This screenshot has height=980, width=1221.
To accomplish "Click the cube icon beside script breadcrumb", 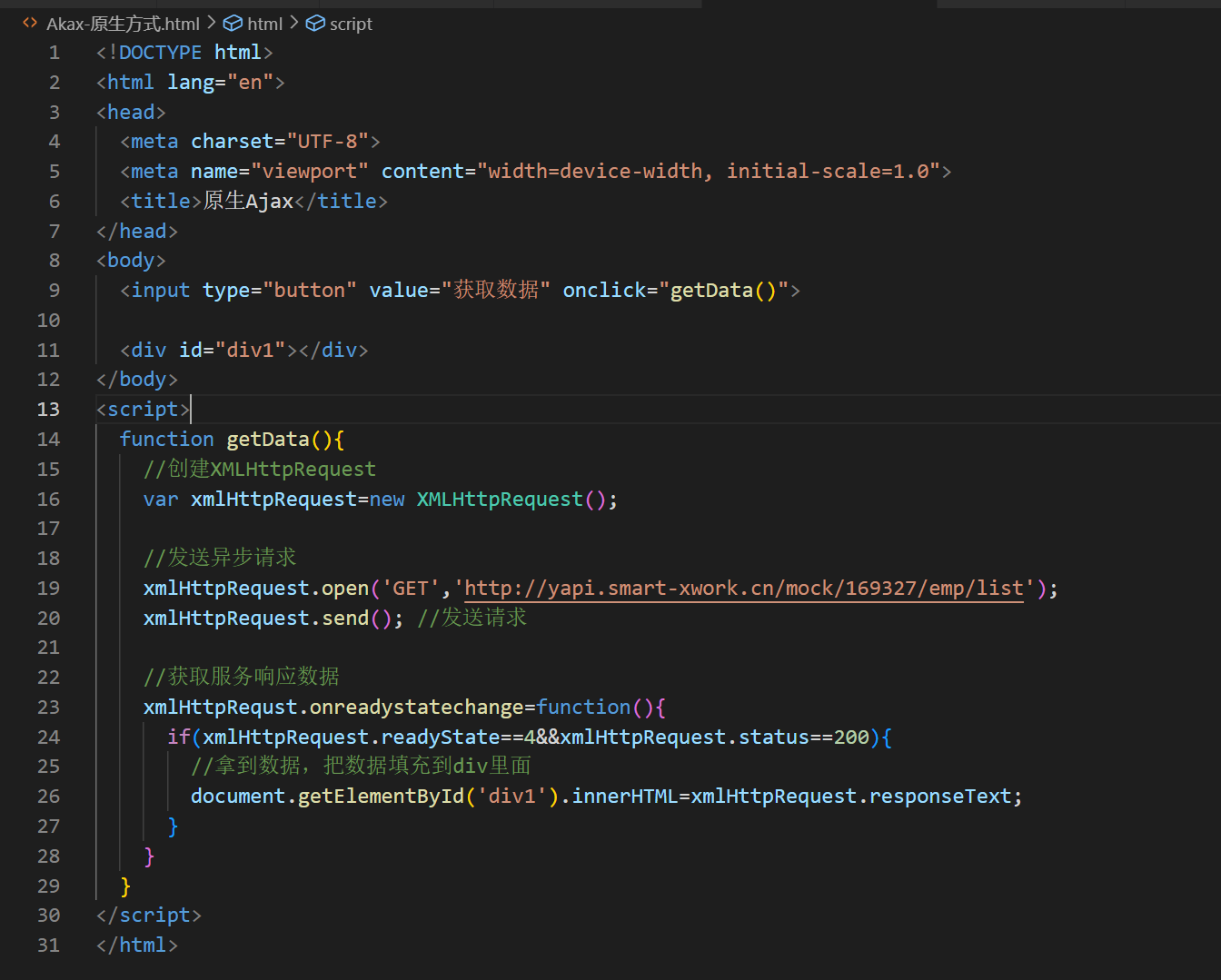I will 315,24.
